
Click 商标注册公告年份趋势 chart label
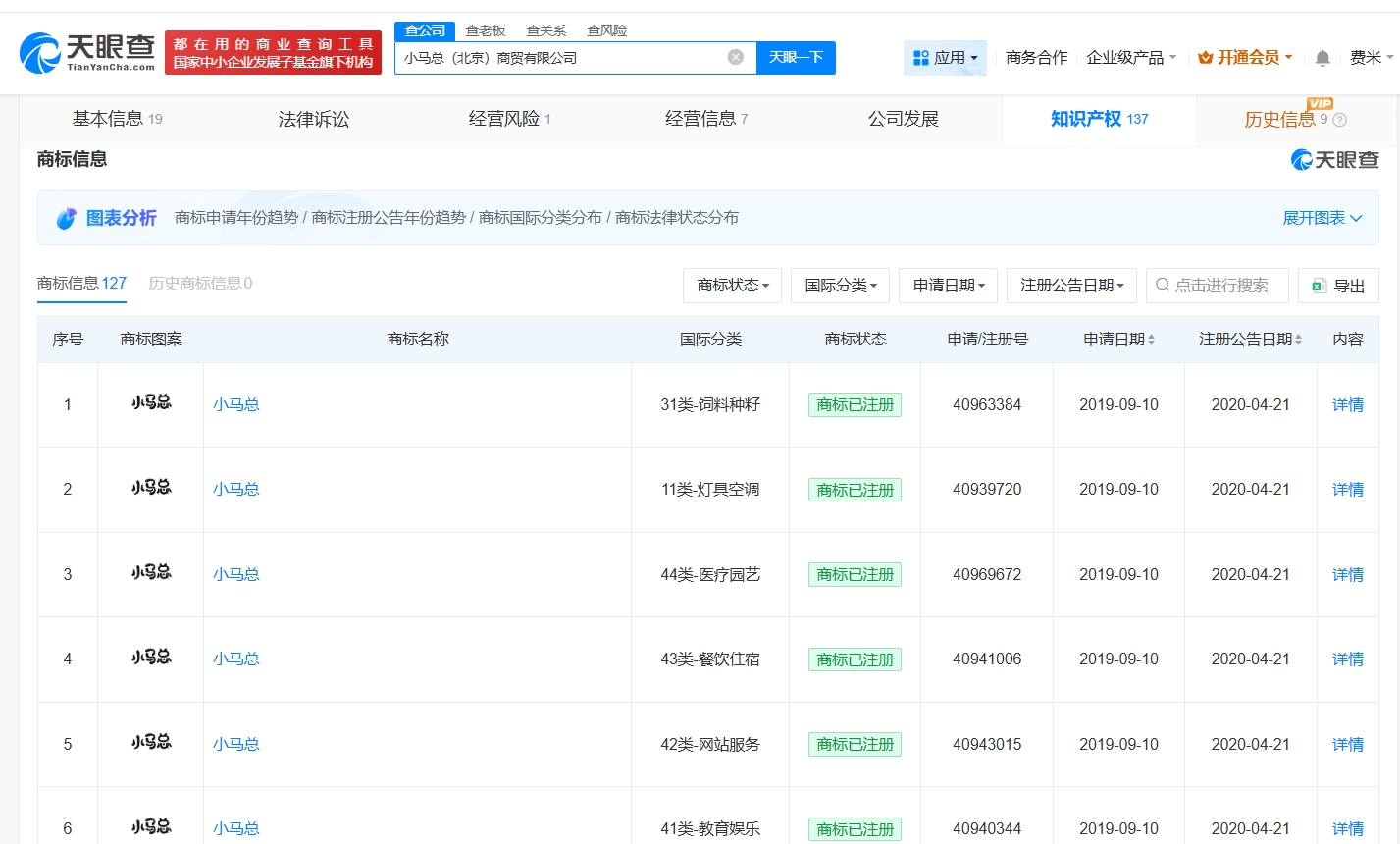click(x=389, y=218)
